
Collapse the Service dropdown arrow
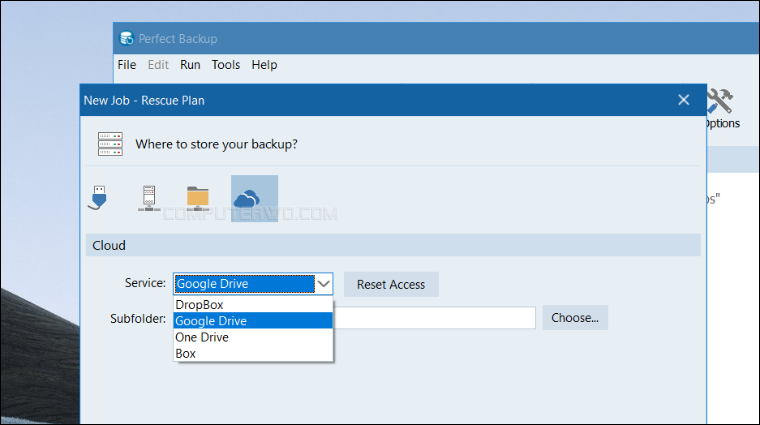pyautogui.click(x=323, y=284)
